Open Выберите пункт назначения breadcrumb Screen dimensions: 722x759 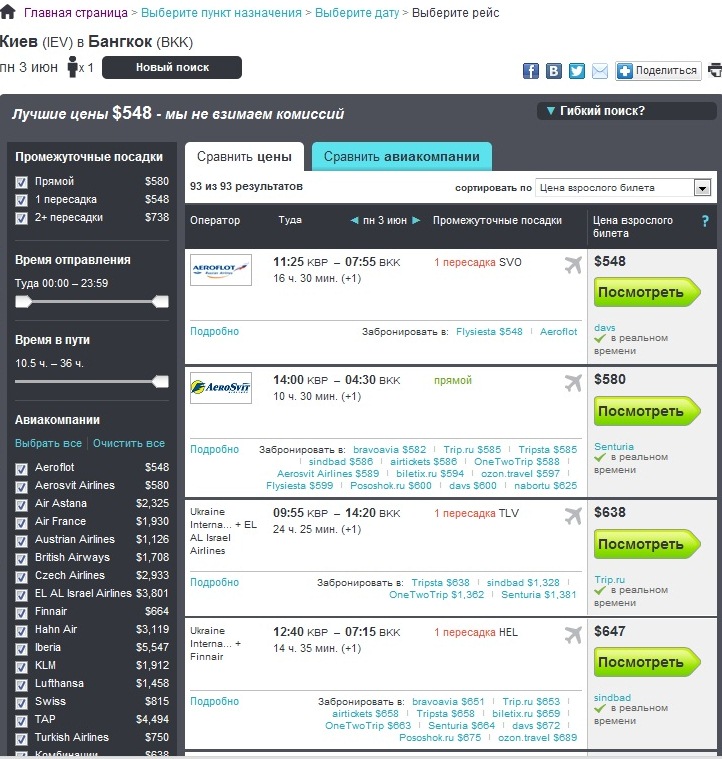[221, 13]
